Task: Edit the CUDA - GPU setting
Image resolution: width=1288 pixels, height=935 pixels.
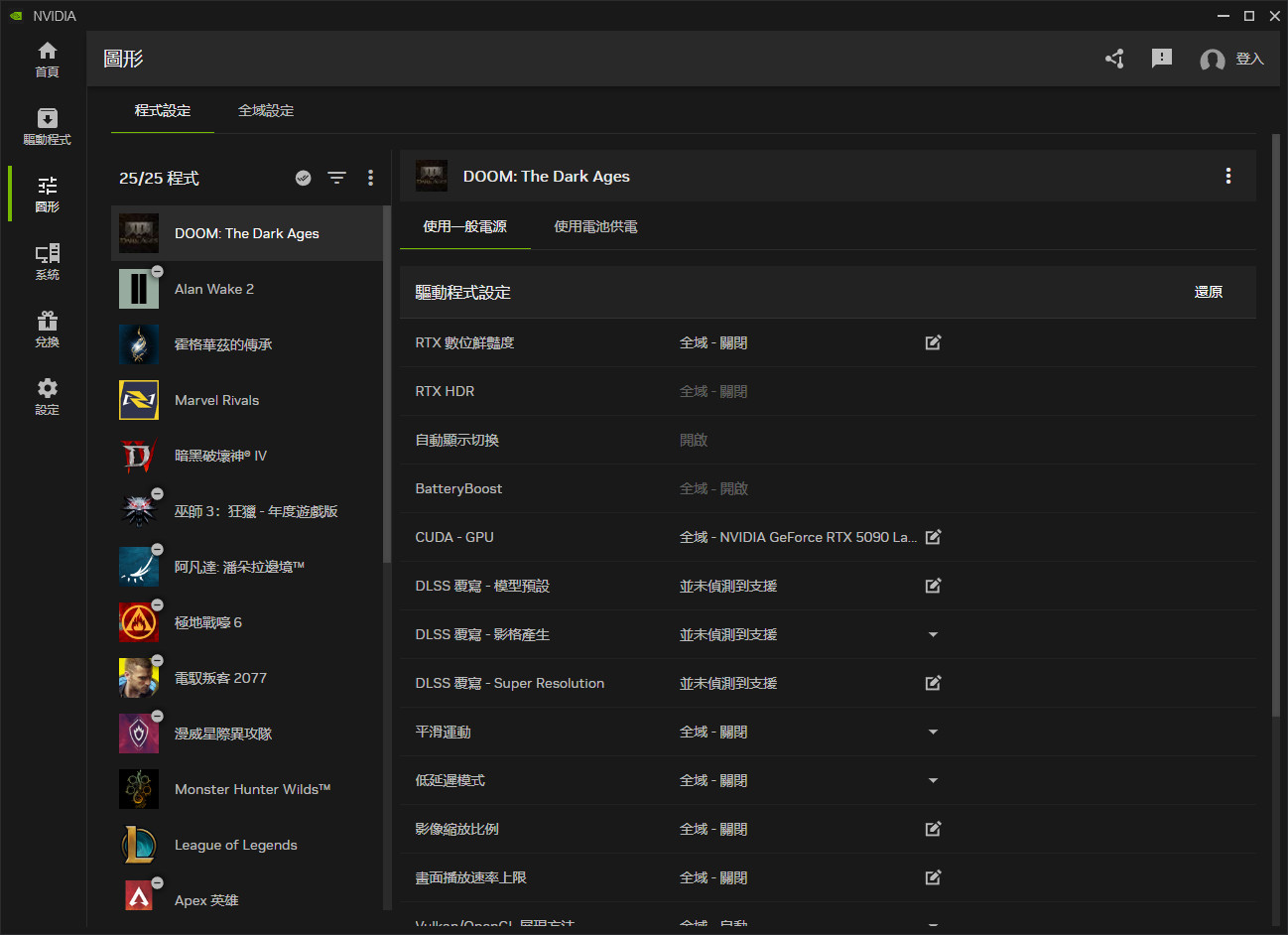Action: 933,537
